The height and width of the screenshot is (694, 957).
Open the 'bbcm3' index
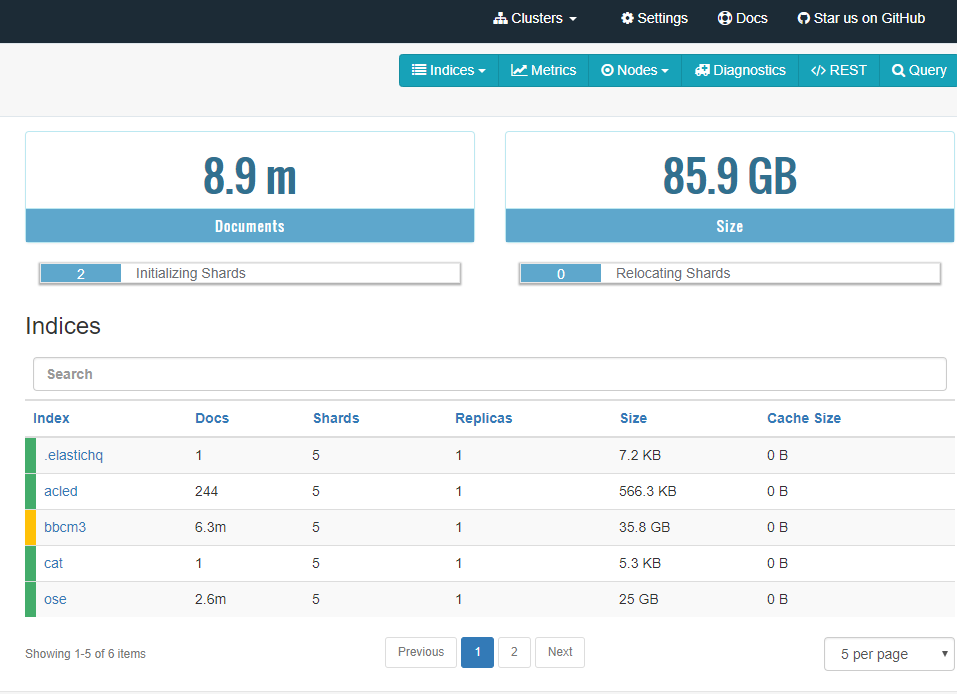tap(64, 527)
